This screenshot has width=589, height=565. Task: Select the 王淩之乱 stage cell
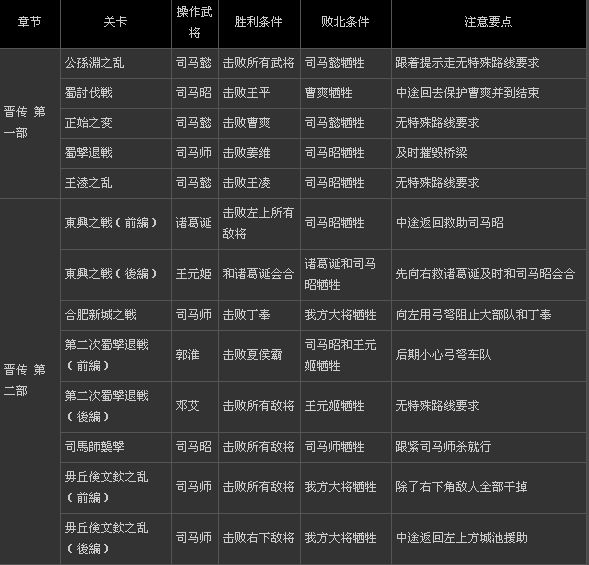point(116,183)
